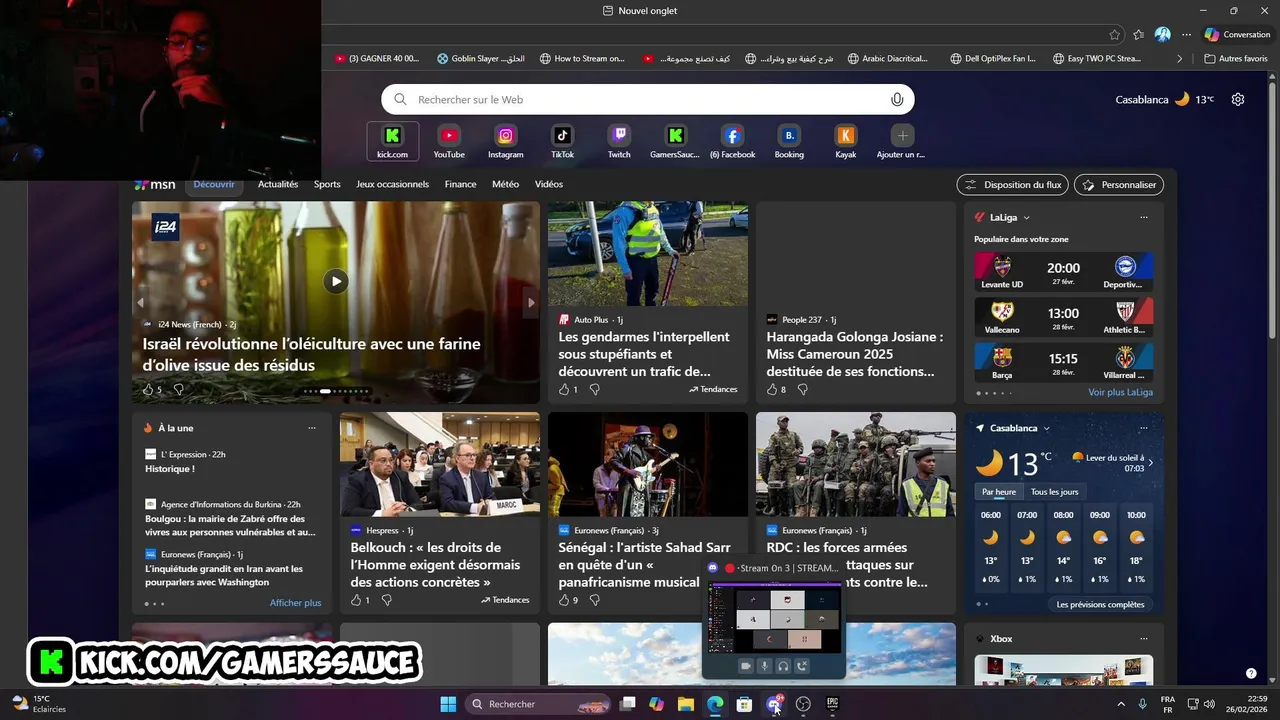
Task: Open Epic Games from taskbar
Action: coord(832,704)
